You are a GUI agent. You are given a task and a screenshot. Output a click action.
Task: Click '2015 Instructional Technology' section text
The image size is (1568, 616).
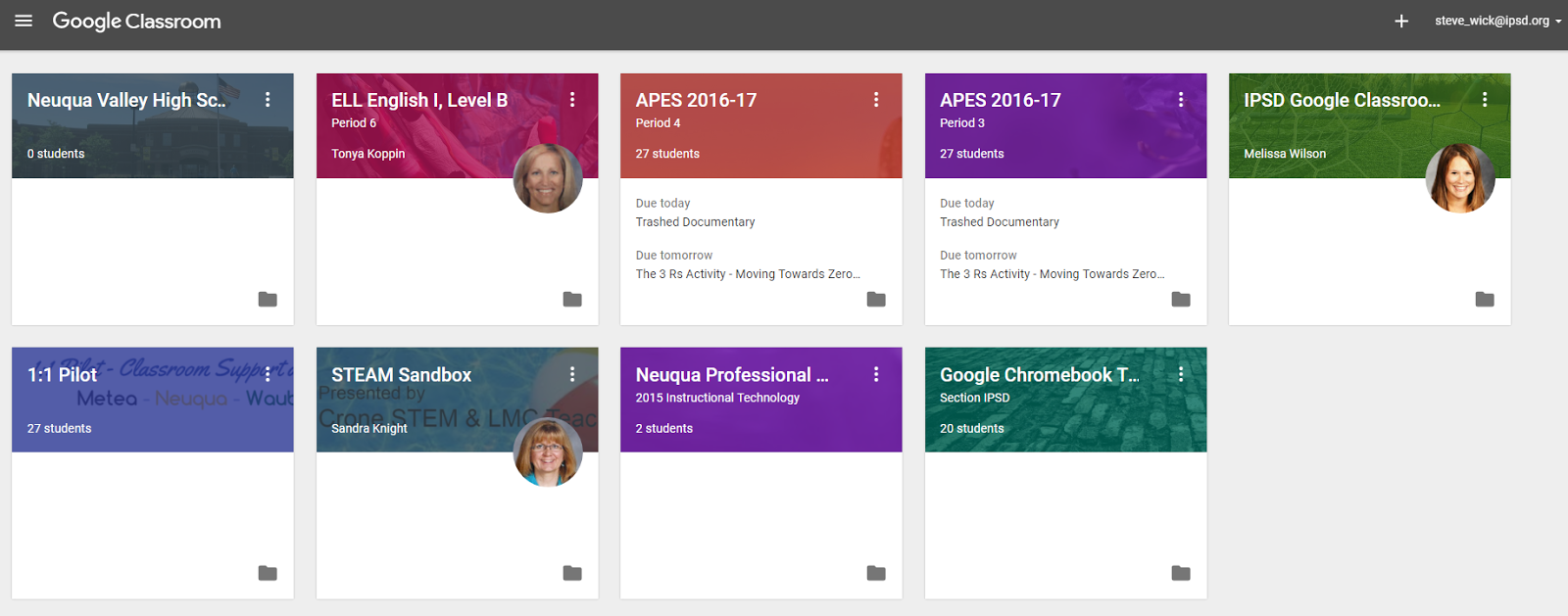coord(717,397)
